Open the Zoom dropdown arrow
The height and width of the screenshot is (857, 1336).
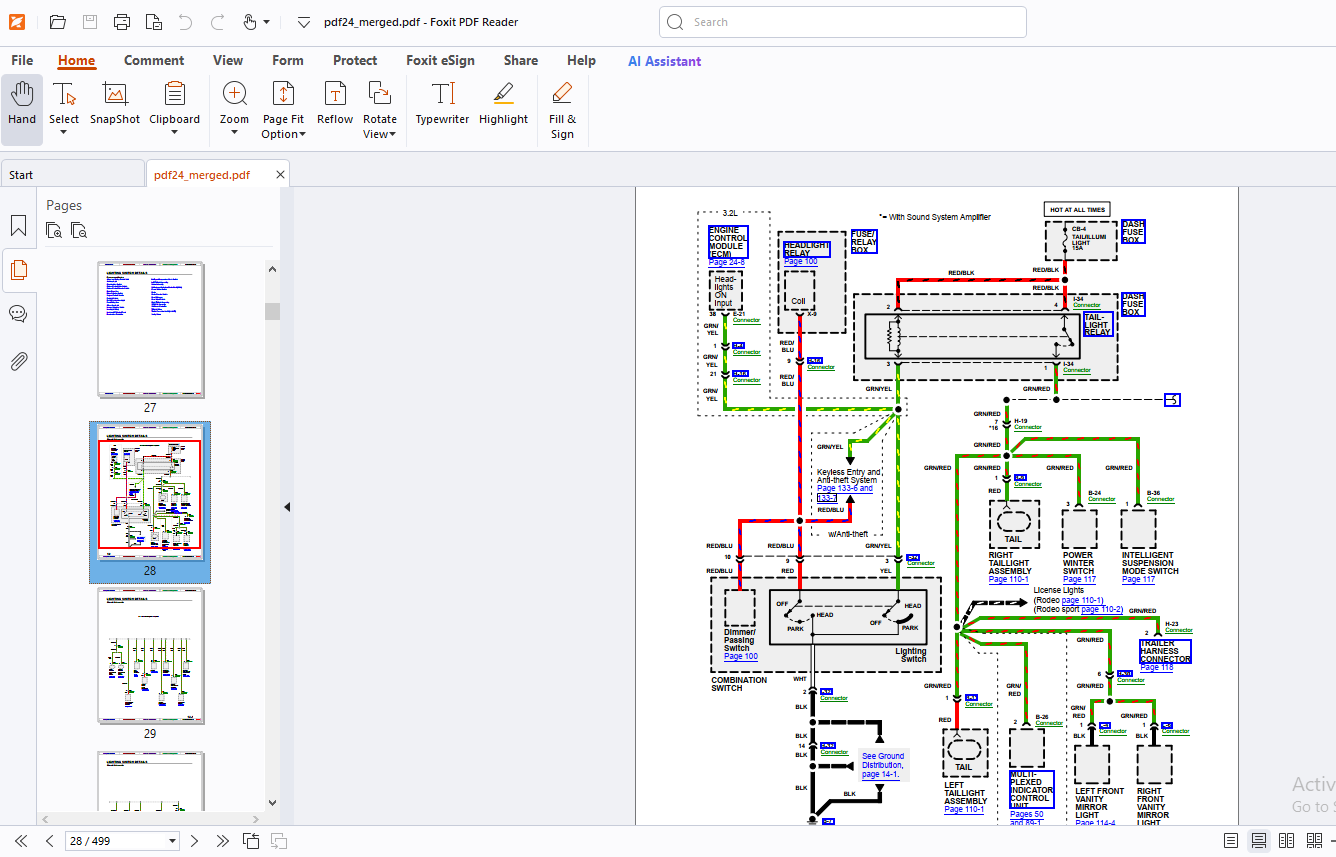tap(235, 133)
